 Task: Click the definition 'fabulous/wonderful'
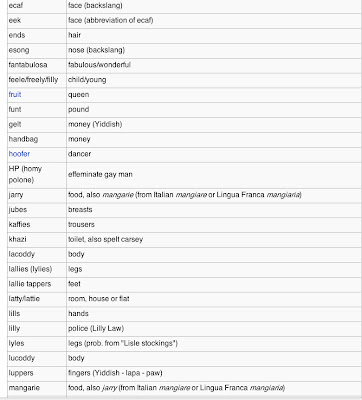pyautogui.click(x=99, y=65)
